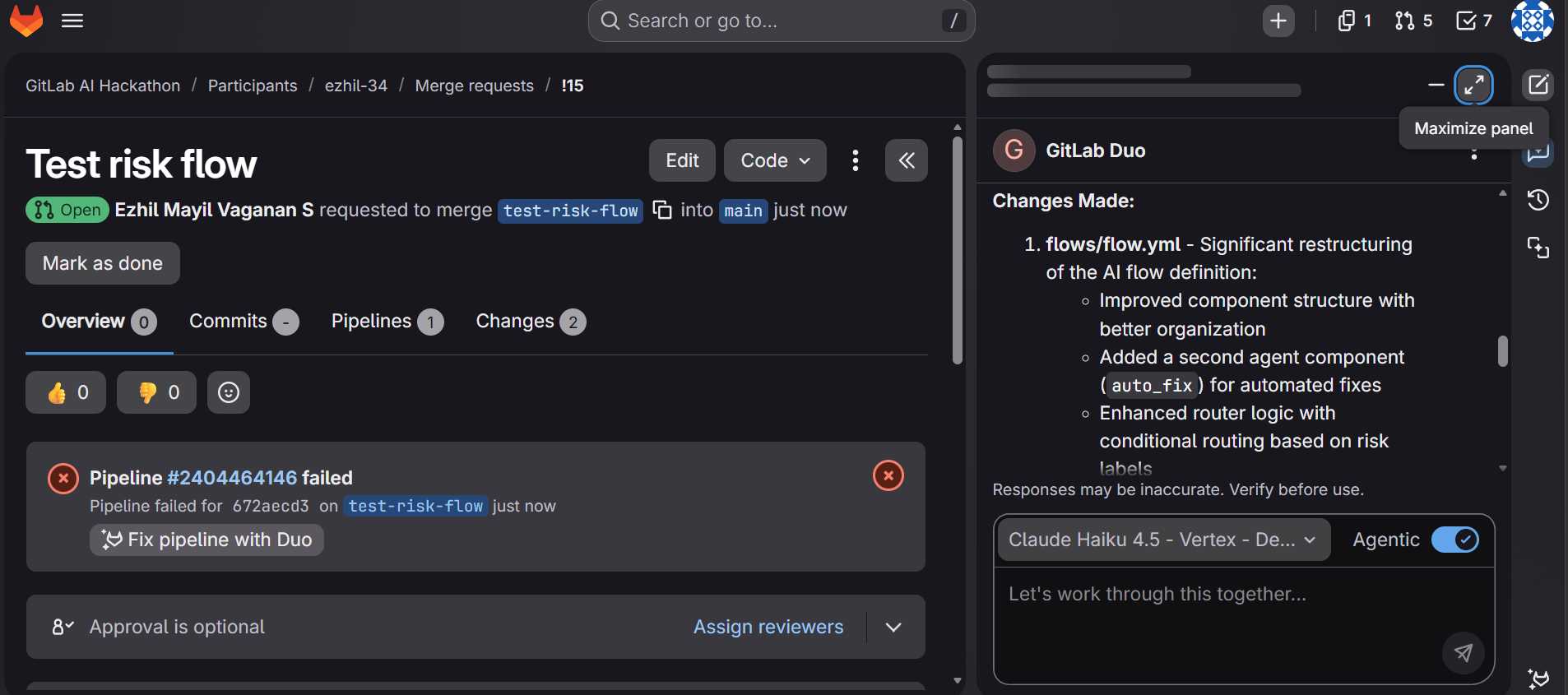This screenshot has width=1568, height=695.
Task: Open pipeline #2404464146 link
Action: point(232,478)
